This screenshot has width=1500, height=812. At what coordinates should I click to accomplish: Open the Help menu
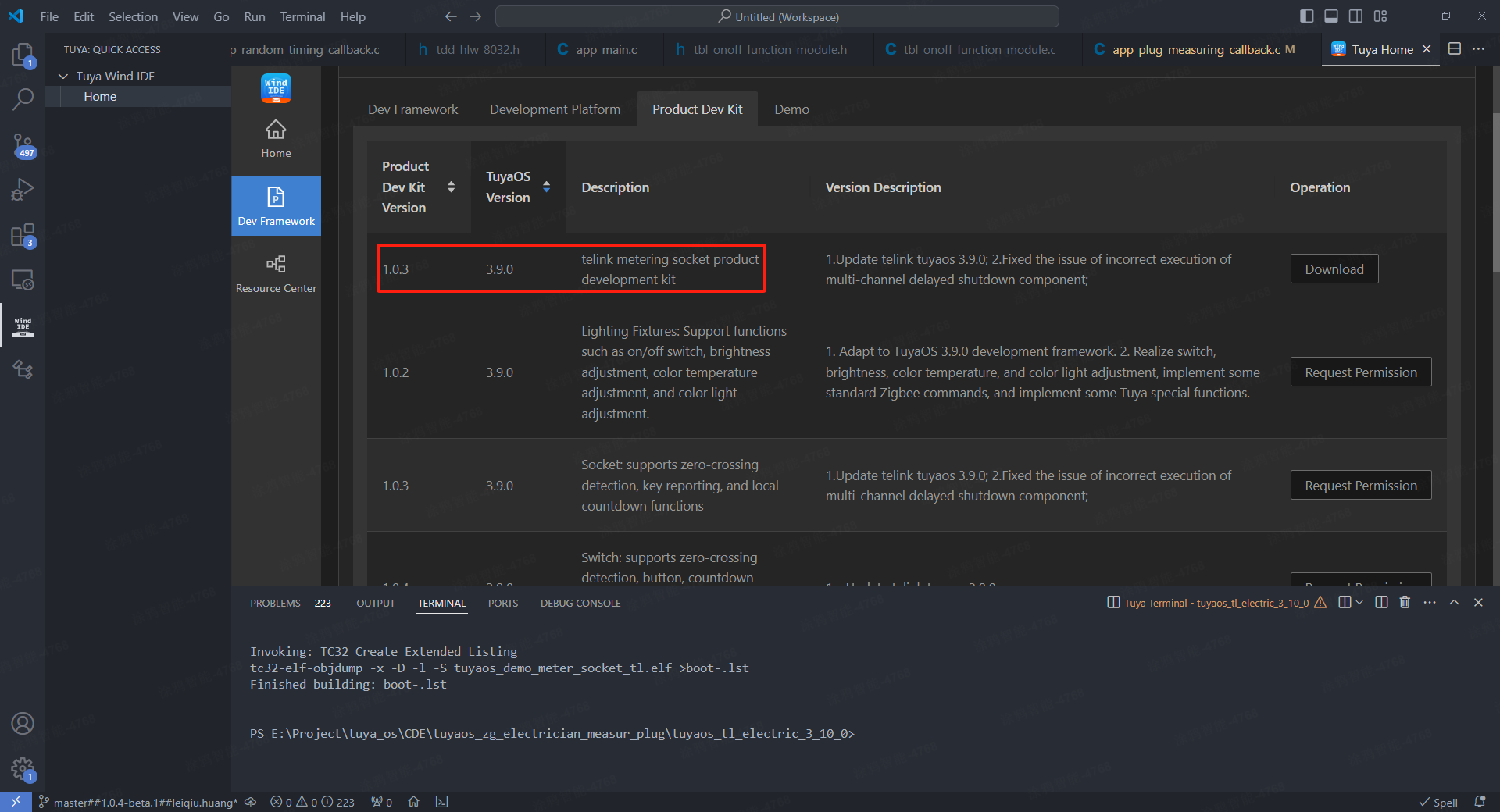click(352, 16)
